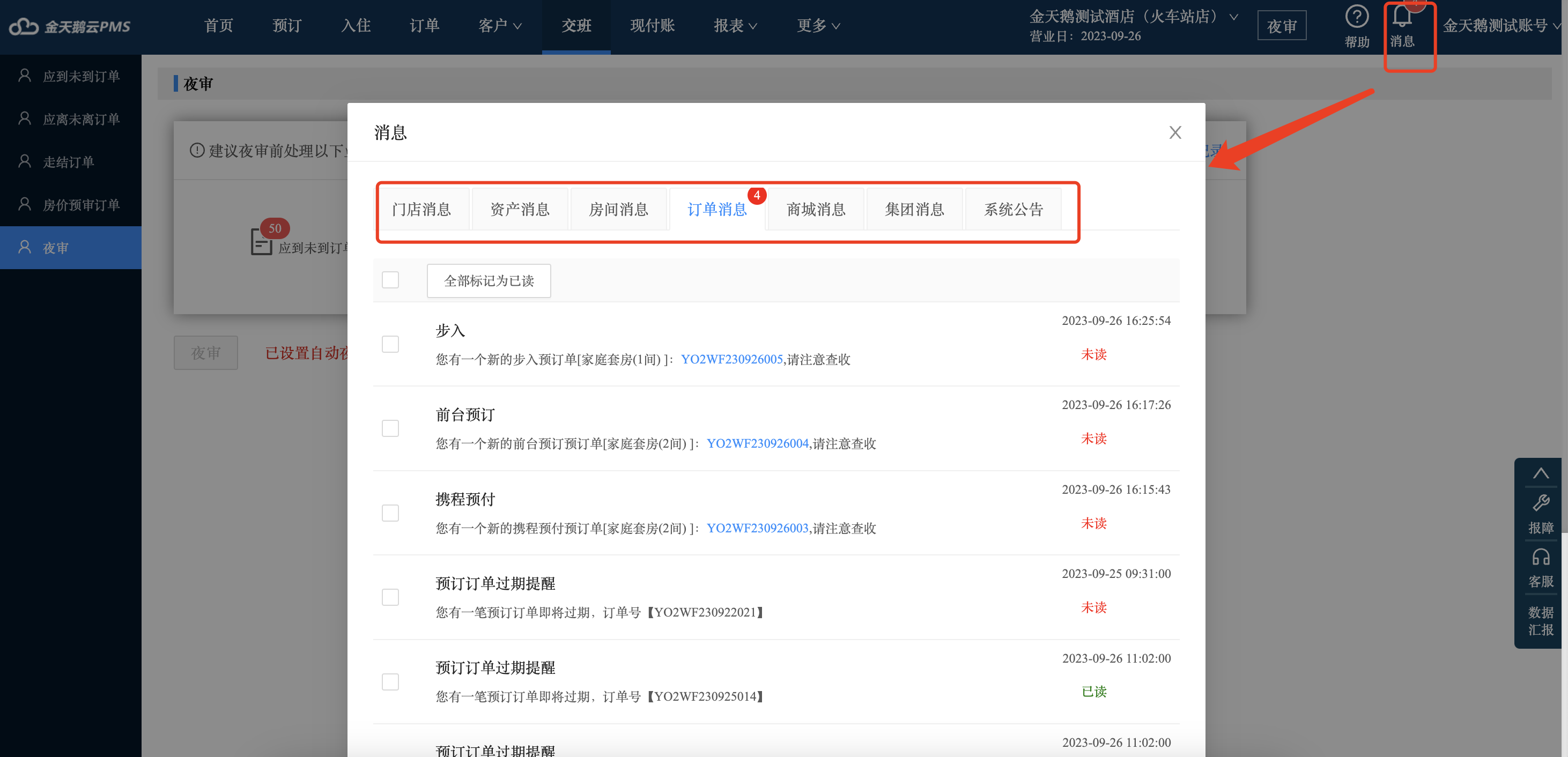Click timestamp 2023-09-25 09:31:00
Viewport: 1568px width, 757px height.
[x=1116, y=574]
